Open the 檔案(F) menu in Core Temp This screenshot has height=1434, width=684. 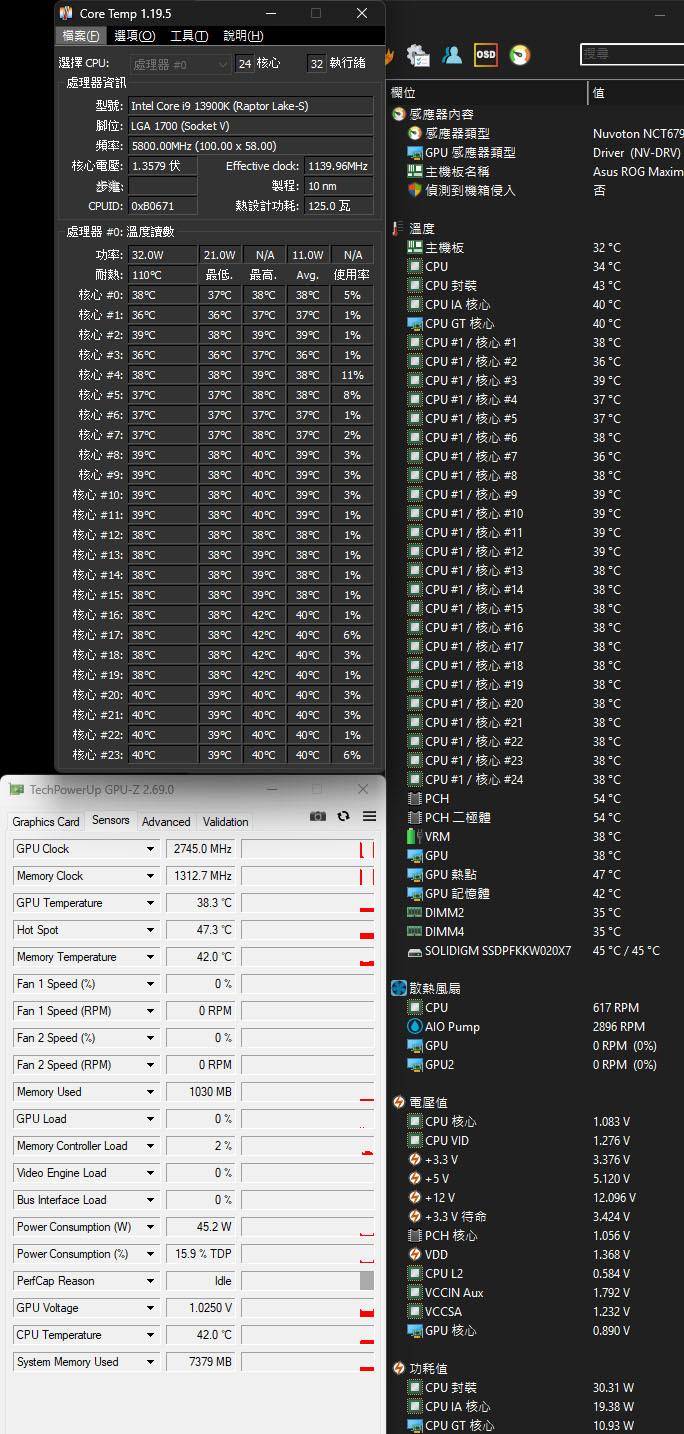click(x=81, y=36)
